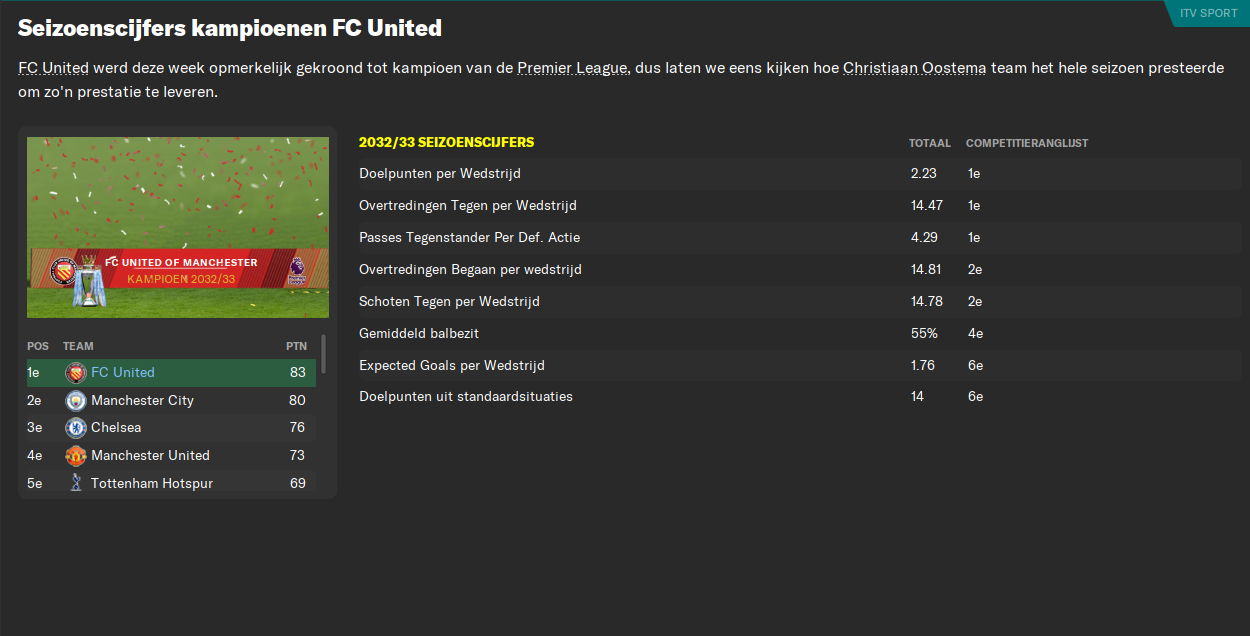Select Manchester City team name in table
The height and width of the screenshot is (636, 1250).
click(x=142, y=401)
